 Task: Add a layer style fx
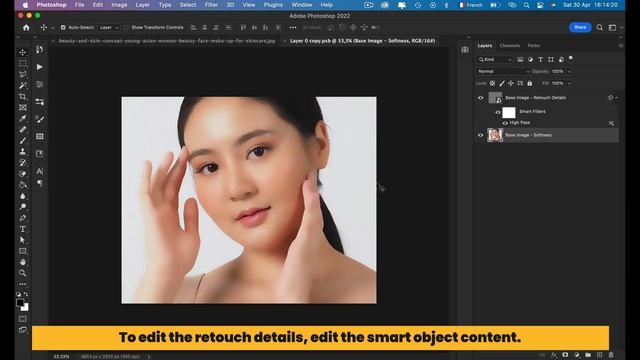pos(554,355)
